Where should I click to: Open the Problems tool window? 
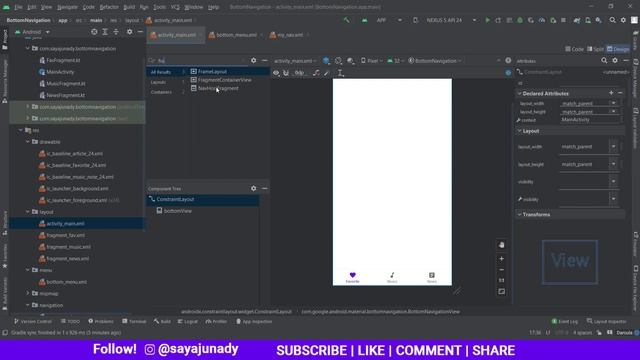[x=101, y=321]
